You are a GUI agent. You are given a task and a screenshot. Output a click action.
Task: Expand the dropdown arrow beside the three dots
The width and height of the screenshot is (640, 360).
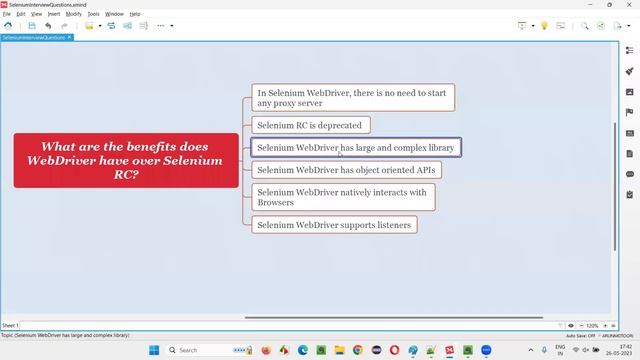pos(172,26)
